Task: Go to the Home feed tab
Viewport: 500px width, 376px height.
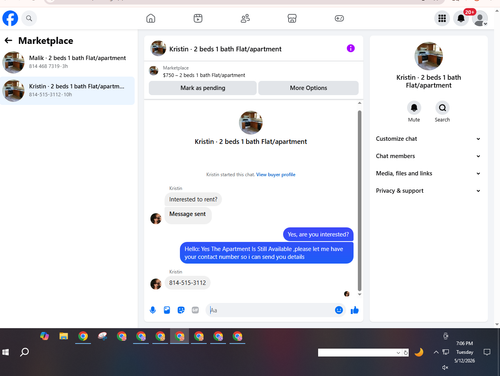Action: click(x=151, y=18)
